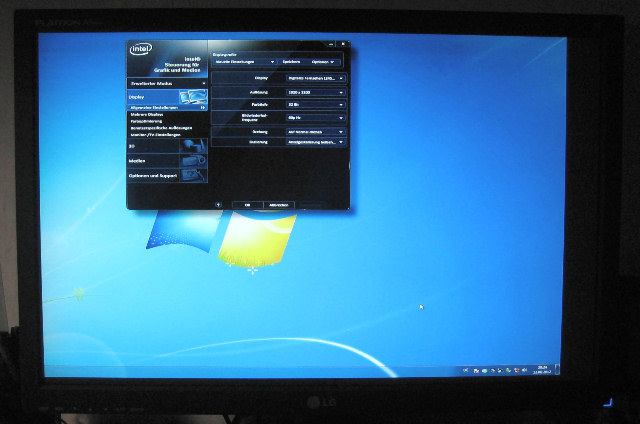Open Benutzerspezifische Auflösungen page
This screenshot has height=424, width=640.
click(161, 128)
